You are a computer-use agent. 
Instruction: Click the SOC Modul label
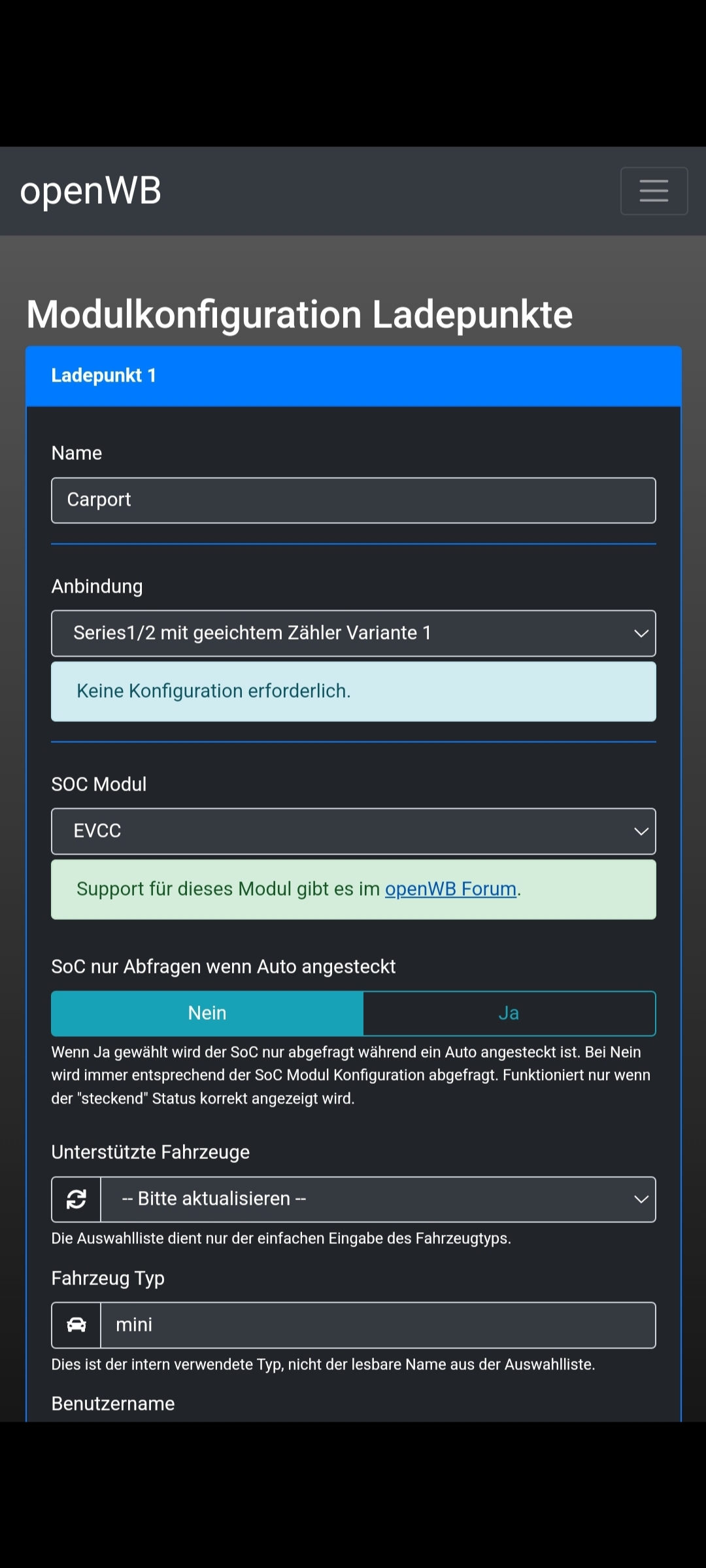click(99, 784)
